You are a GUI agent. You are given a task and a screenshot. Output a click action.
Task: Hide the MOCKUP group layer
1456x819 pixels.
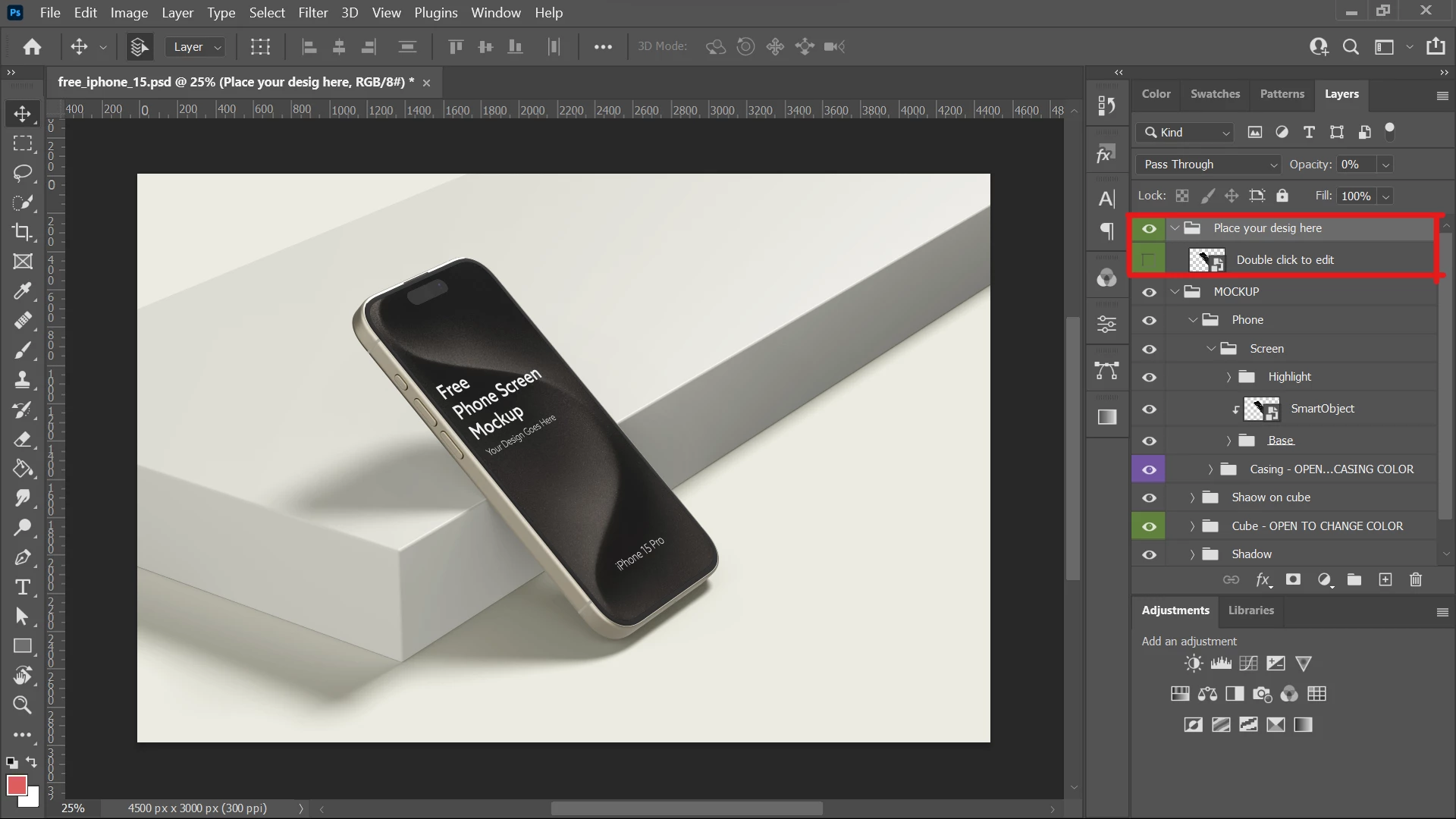click(1149, 292)
